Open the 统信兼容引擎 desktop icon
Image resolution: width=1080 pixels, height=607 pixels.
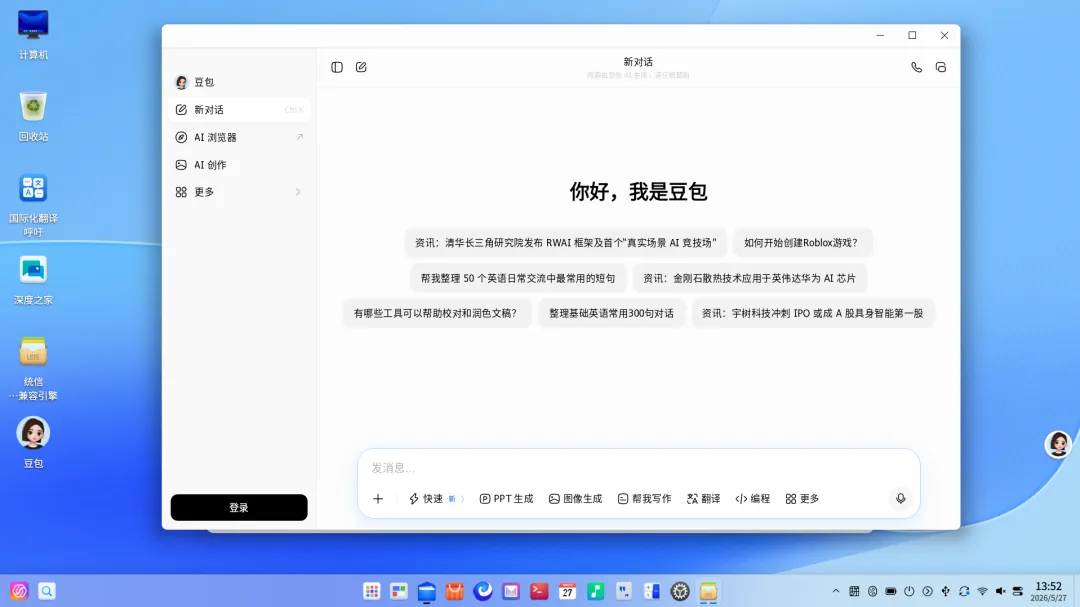33,369
